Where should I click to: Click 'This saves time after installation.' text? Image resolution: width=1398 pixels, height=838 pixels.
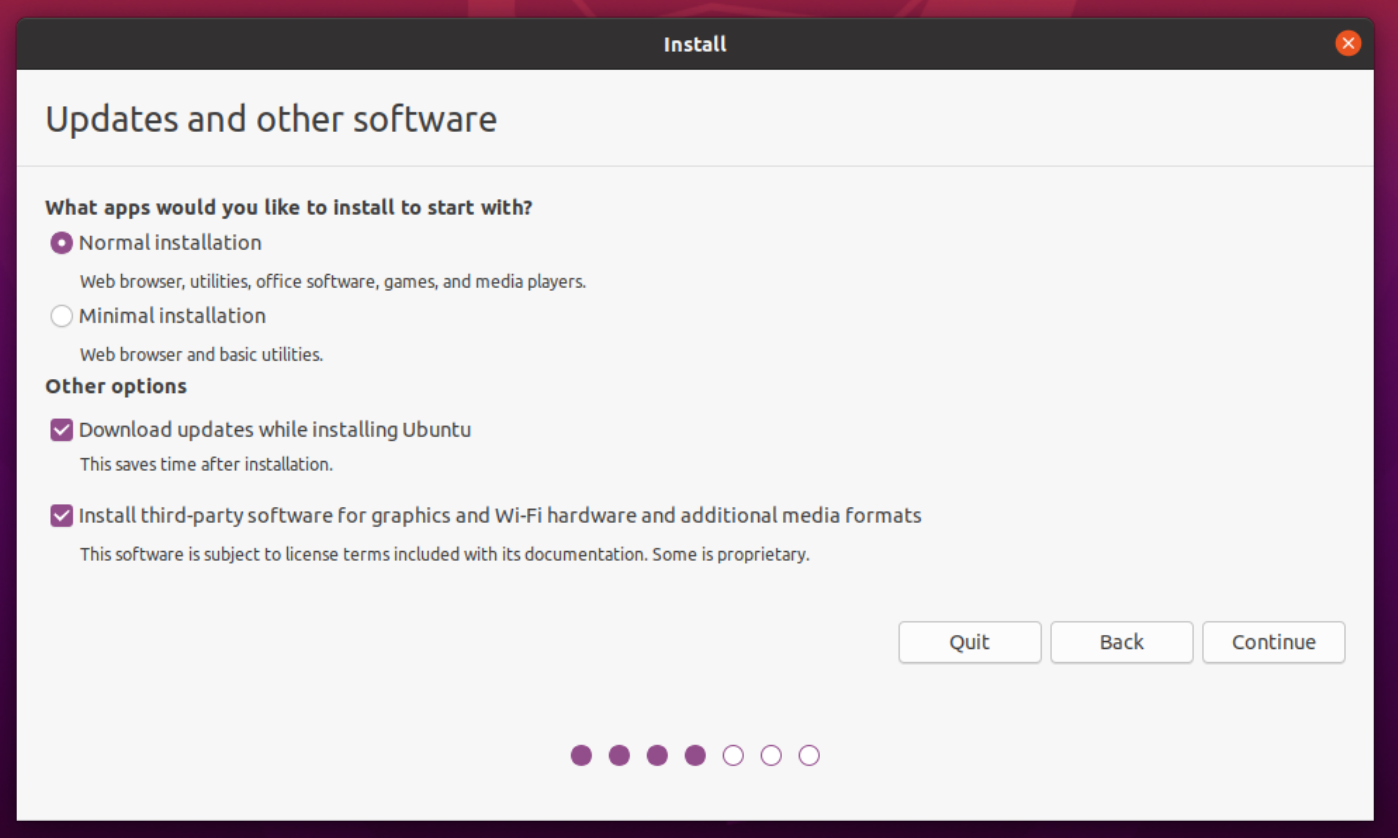click(206, 464)
